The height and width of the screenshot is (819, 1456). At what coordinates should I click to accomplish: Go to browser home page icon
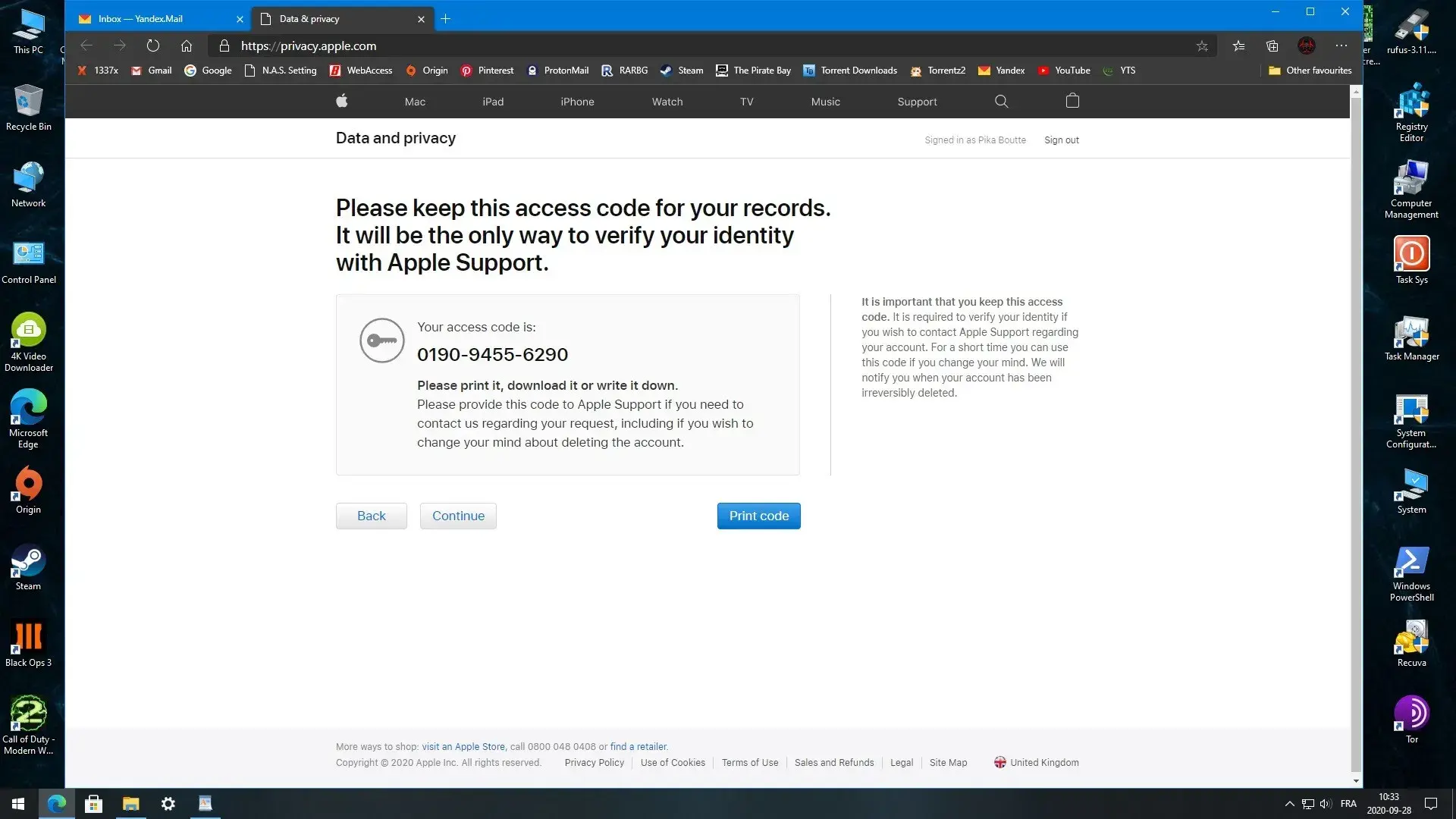tap(187, 45)
